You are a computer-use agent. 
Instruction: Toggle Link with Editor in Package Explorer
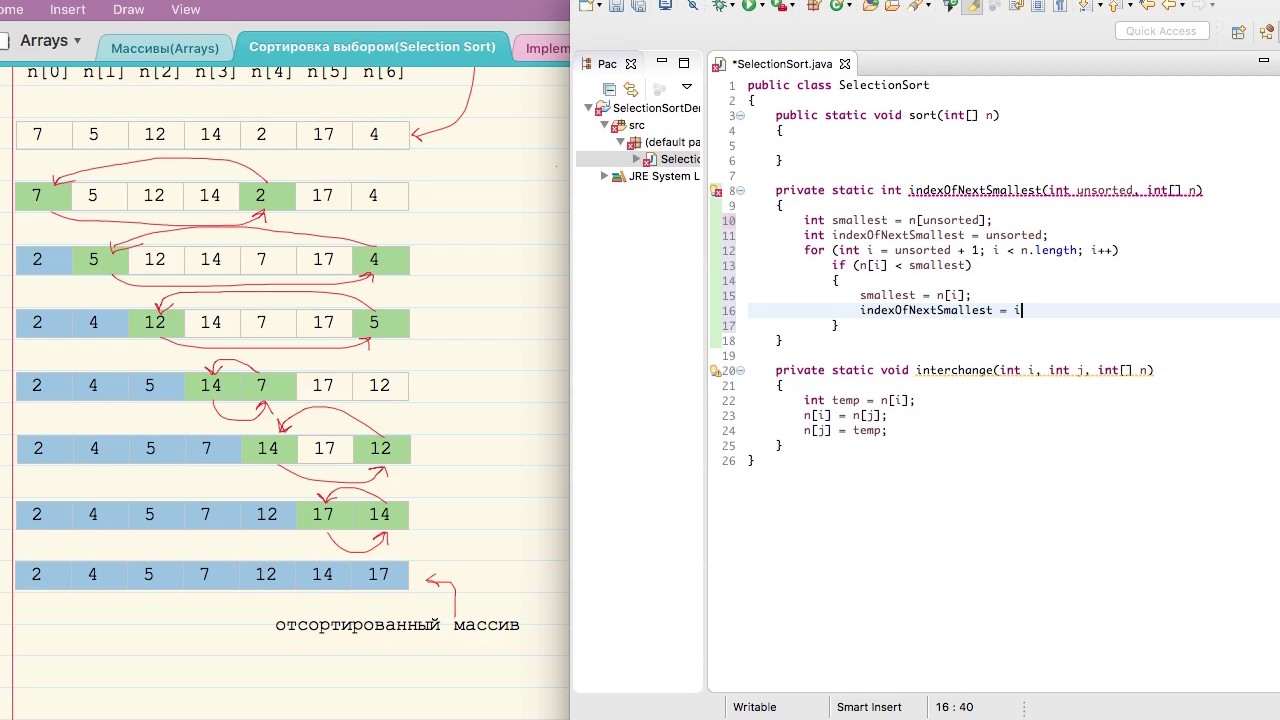tap(631, 89)
